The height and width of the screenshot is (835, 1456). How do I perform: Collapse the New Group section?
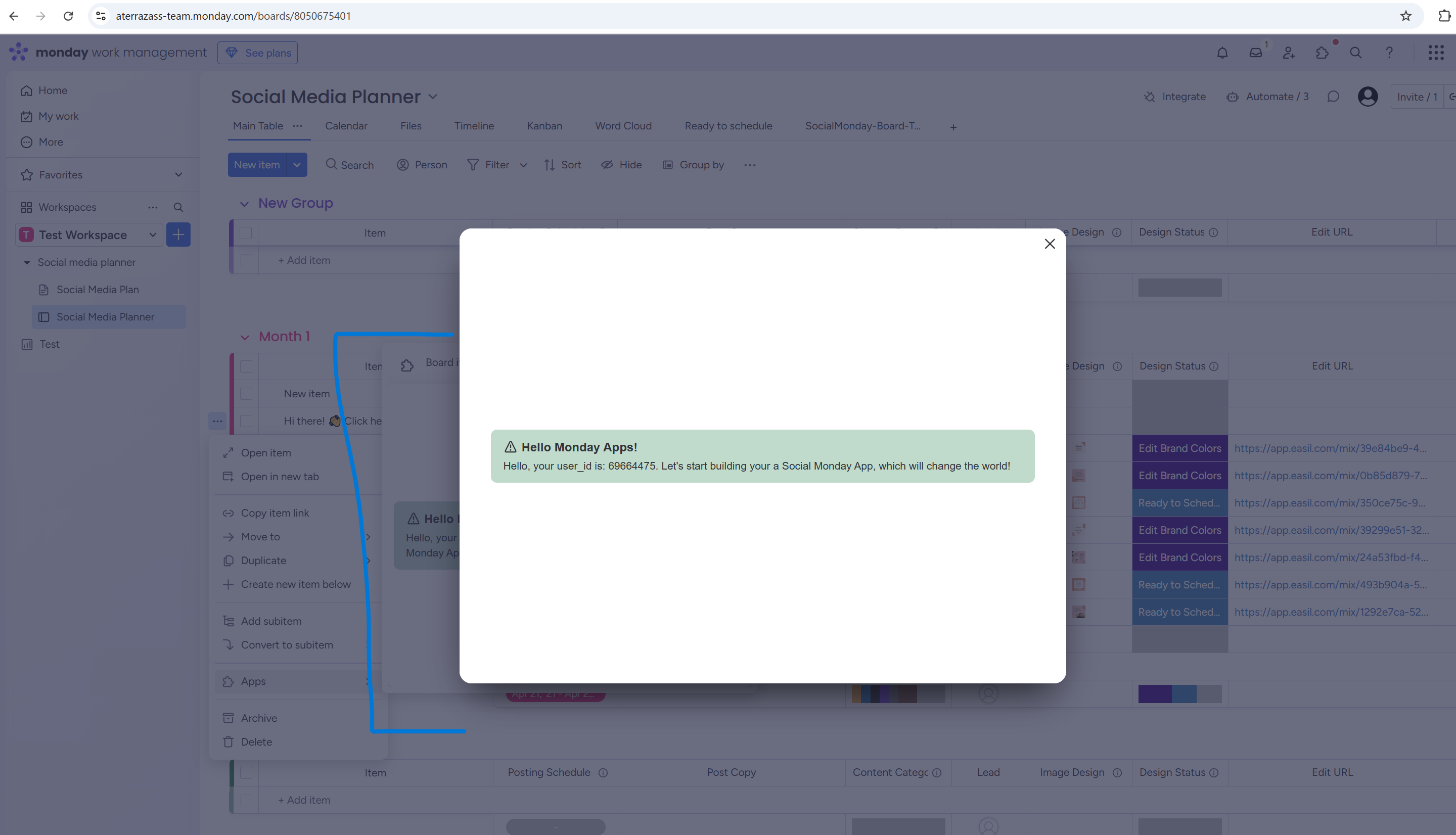244,204
